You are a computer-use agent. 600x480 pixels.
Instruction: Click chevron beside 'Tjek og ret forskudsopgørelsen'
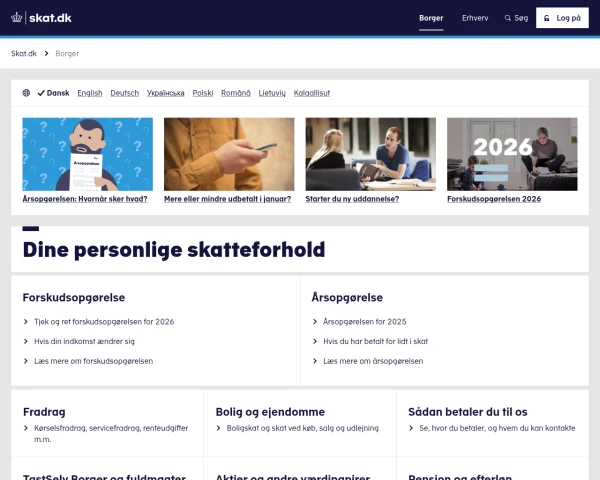[26, 322]
